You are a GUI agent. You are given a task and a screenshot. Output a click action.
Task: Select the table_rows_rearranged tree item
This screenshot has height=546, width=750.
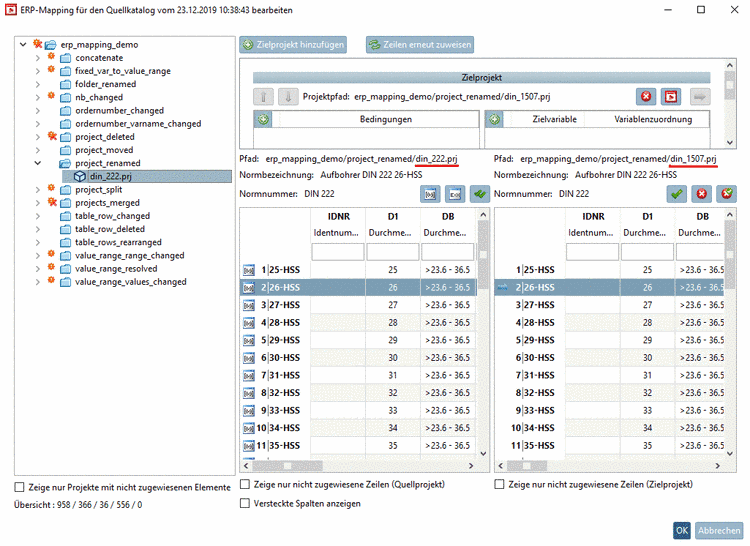(x=118, y=242)
